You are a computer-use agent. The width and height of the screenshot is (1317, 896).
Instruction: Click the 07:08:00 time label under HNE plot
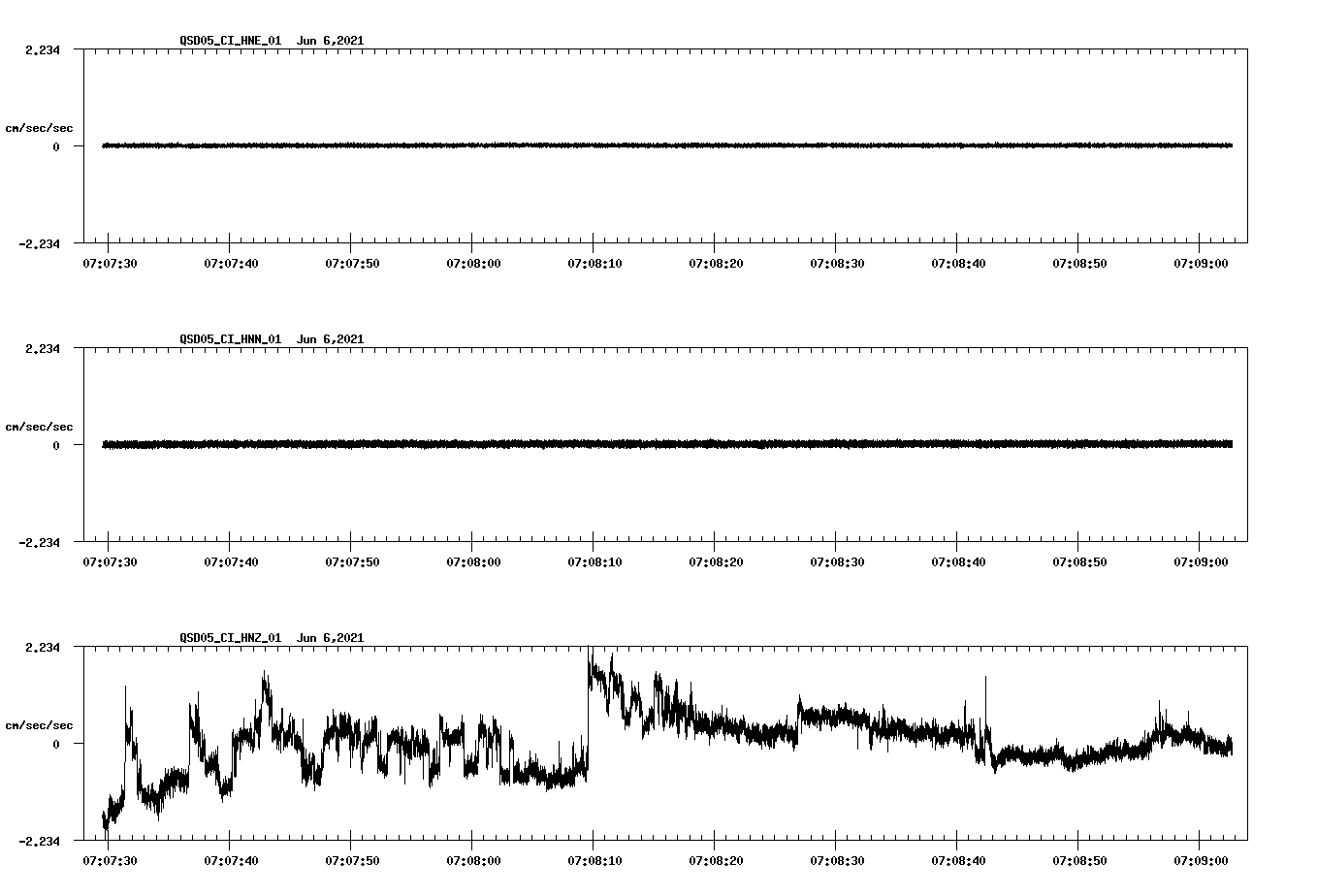point(473,264)
